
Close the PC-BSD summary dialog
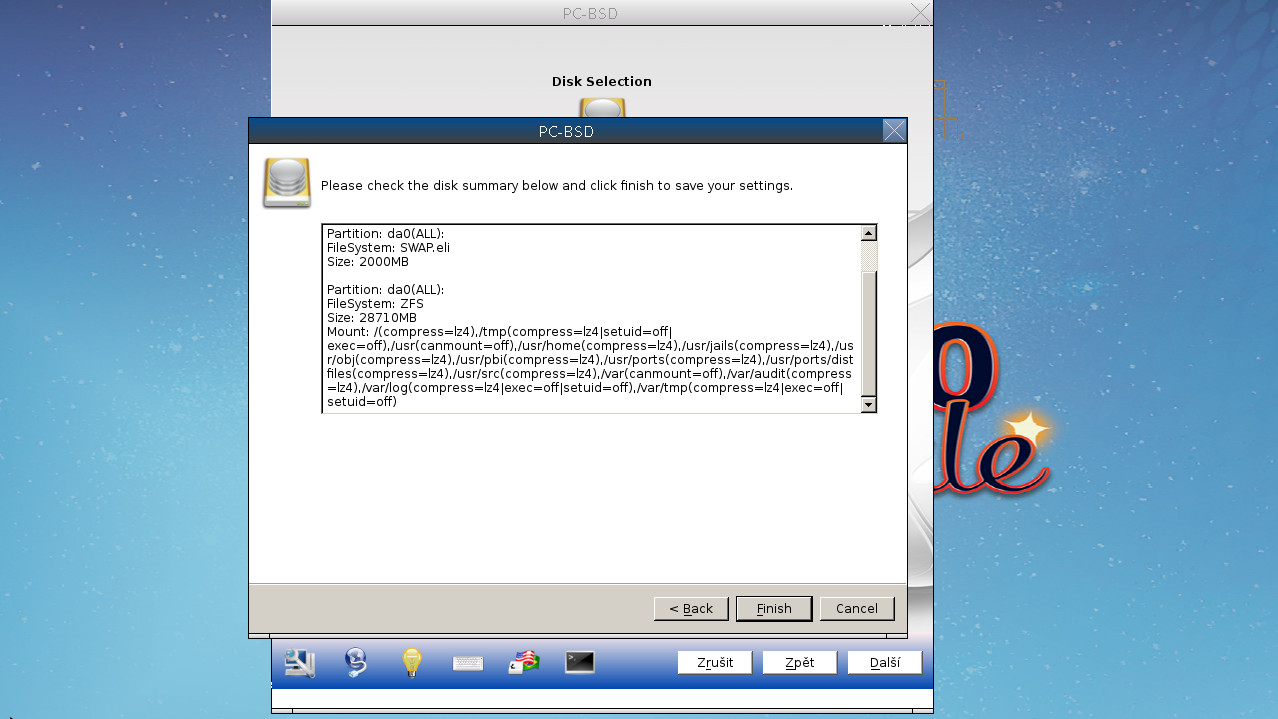coord(893,131)
